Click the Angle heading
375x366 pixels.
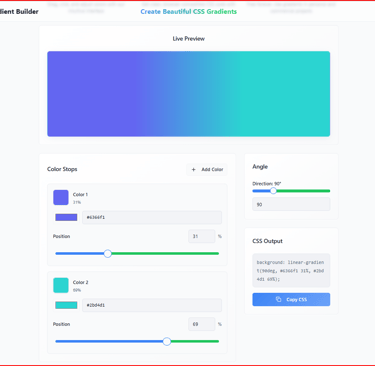pos(260,167)
